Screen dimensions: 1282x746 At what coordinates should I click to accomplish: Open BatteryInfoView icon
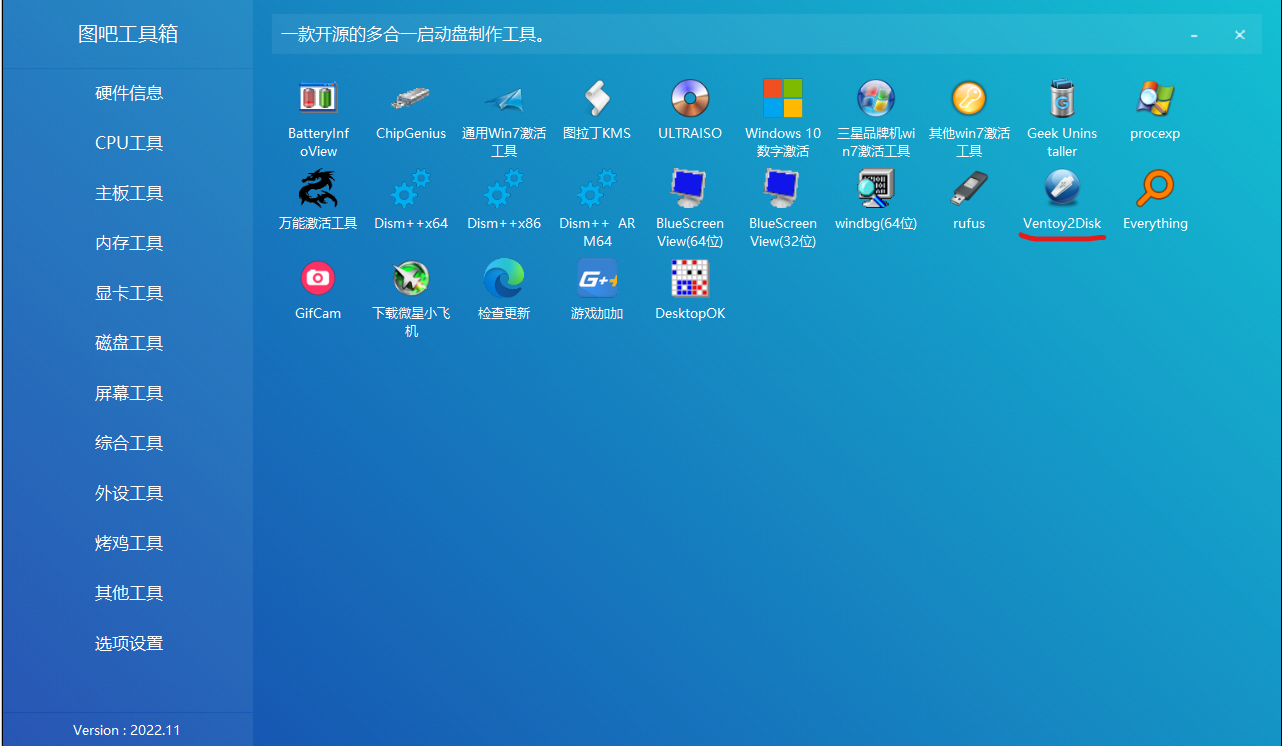[x=318, y=100]
